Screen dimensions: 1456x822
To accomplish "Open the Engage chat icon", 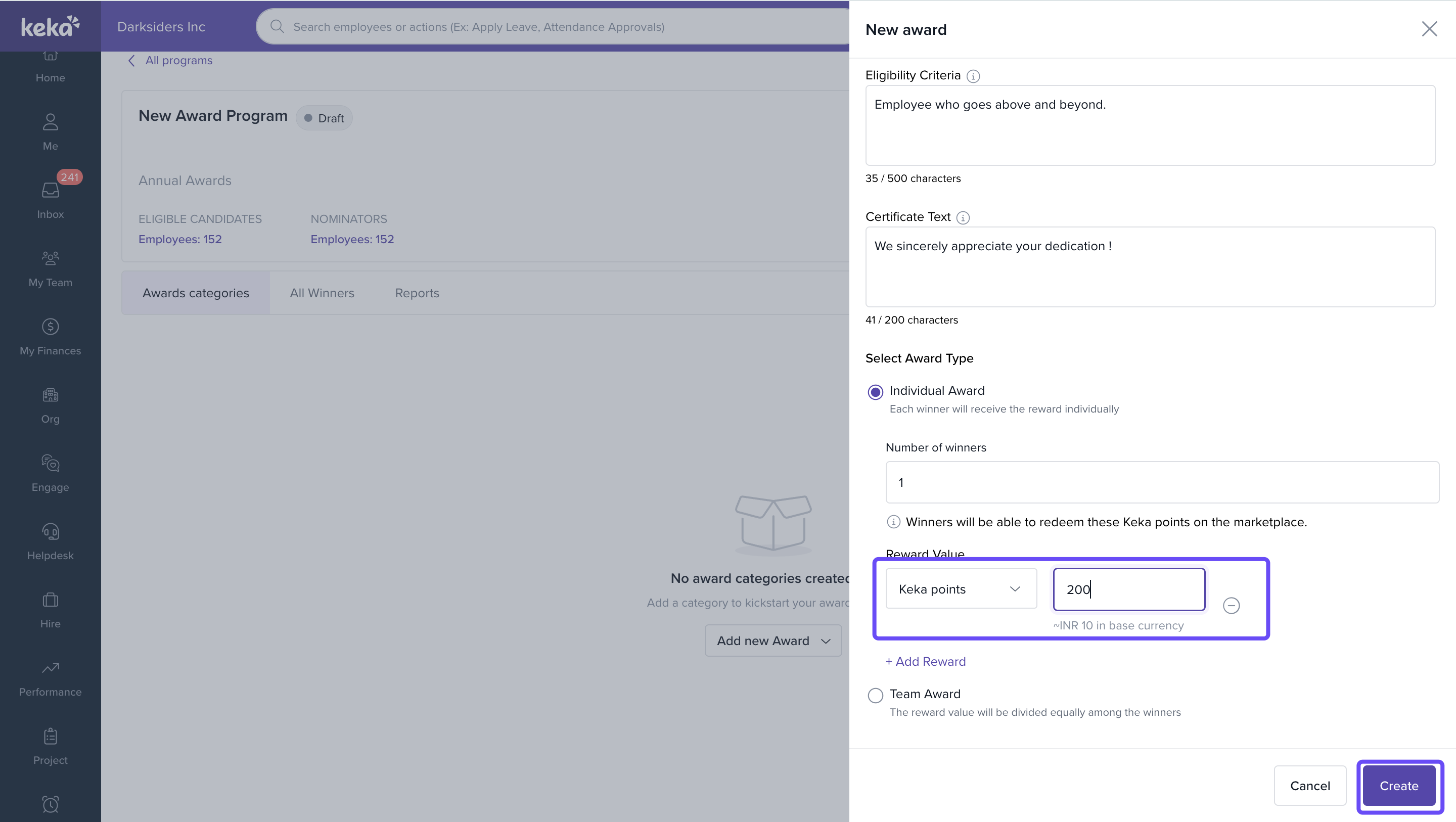I will tap(51, 463).
